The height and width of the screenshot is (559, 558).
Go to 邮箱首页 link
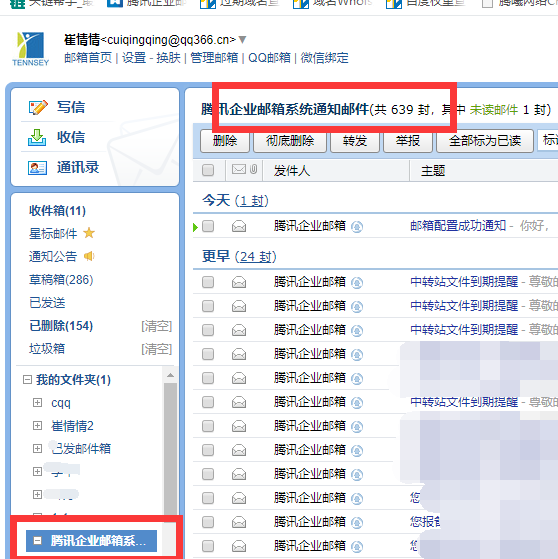click(88, 58)
